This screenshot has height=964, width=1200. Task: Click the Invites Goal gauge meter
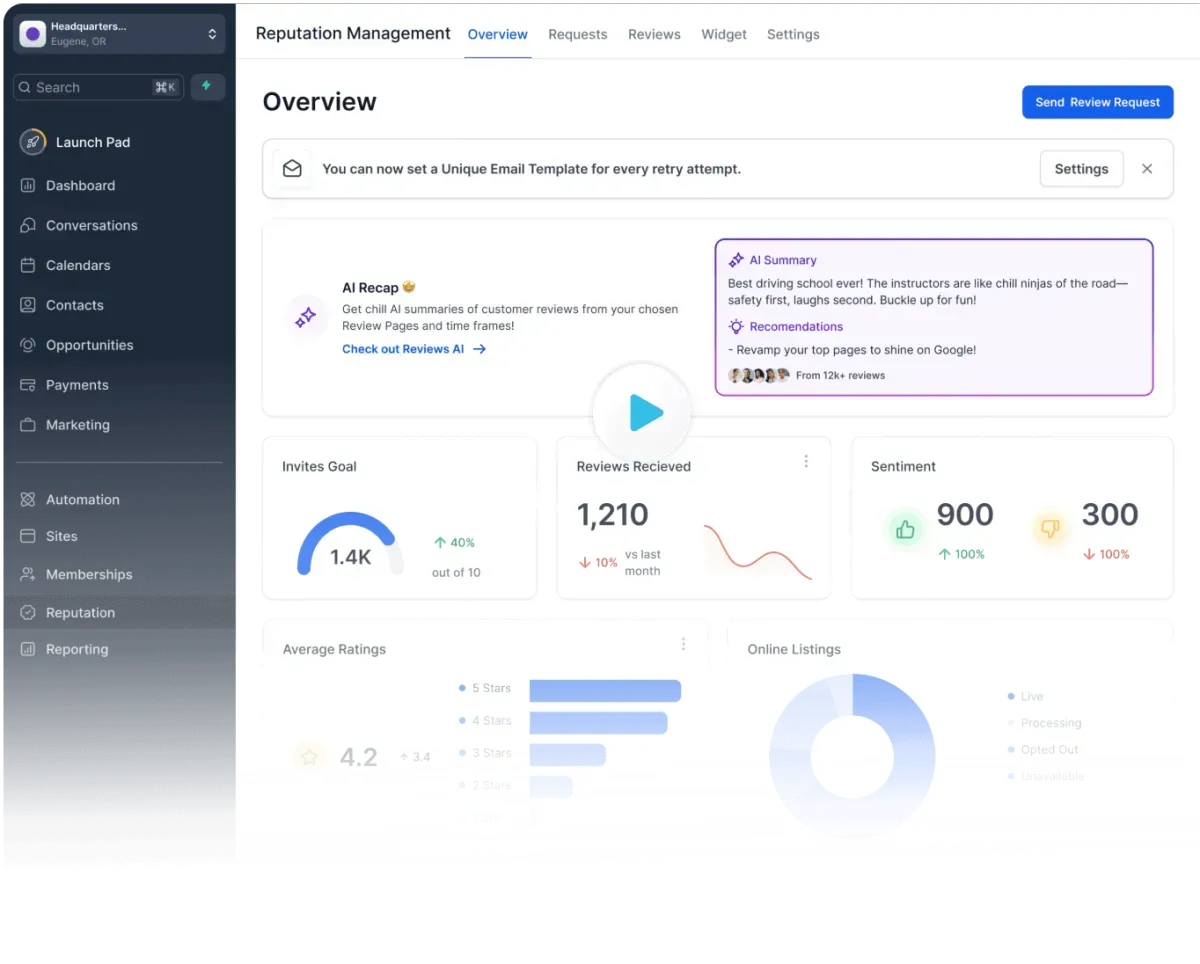[x=350, y=545]
